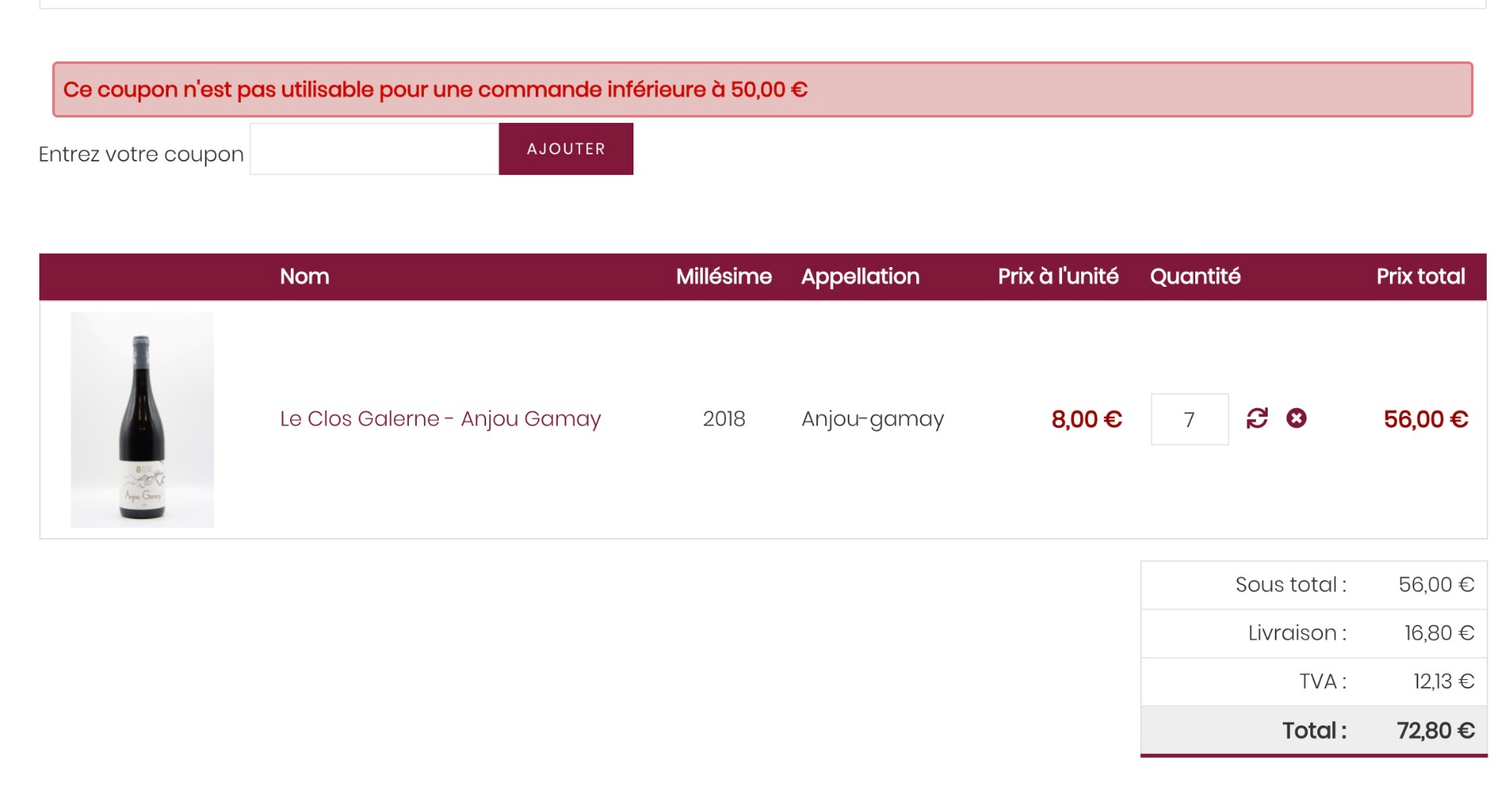
Task: Click the Quantité column header
Action: click(x=1194, y=277)
